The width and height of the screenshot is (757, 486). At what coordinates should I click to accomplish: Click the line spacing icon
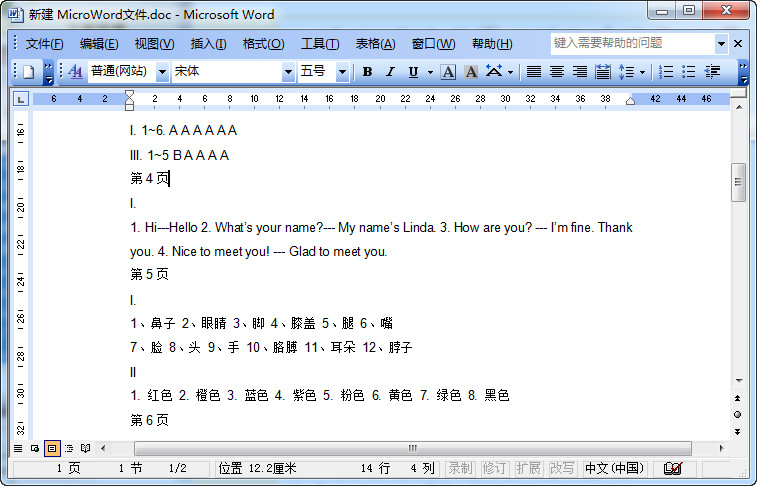tap(626, 72)
